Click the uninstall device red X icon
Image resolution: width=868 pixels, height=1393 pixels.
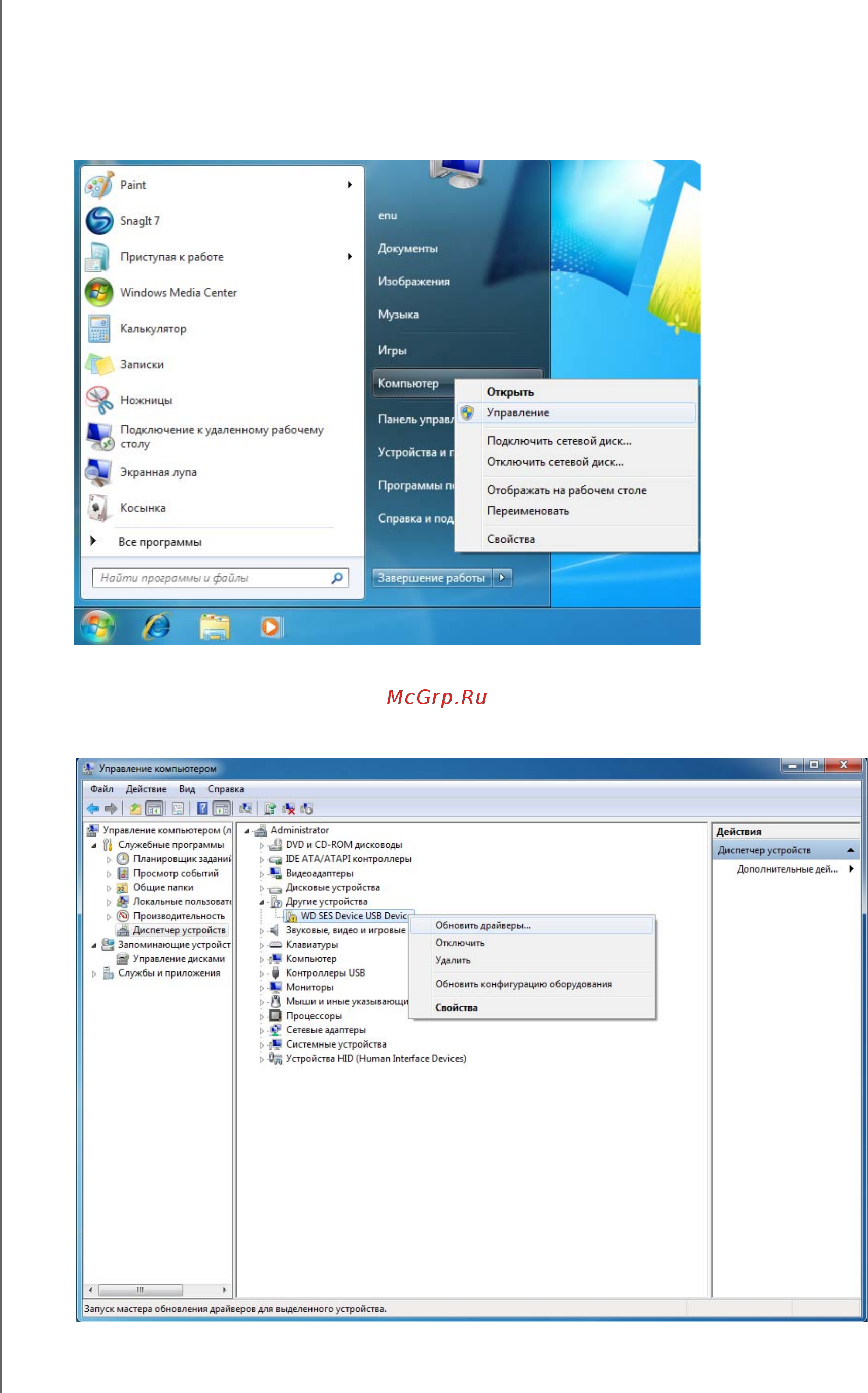(x=288, y=808)
